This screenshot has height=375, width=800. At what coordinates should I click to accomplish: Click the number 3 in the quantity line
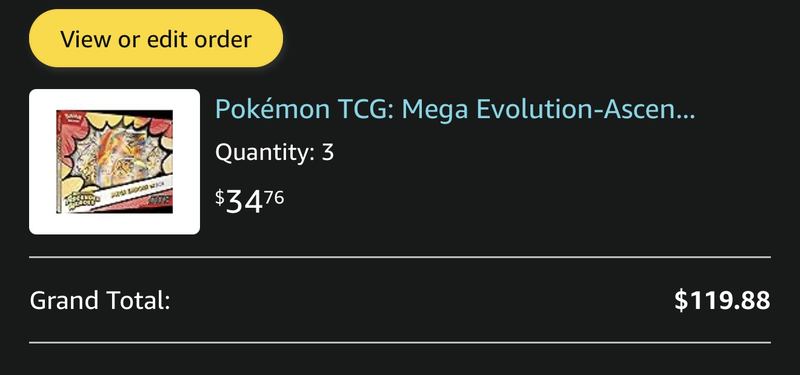point(327,153)
